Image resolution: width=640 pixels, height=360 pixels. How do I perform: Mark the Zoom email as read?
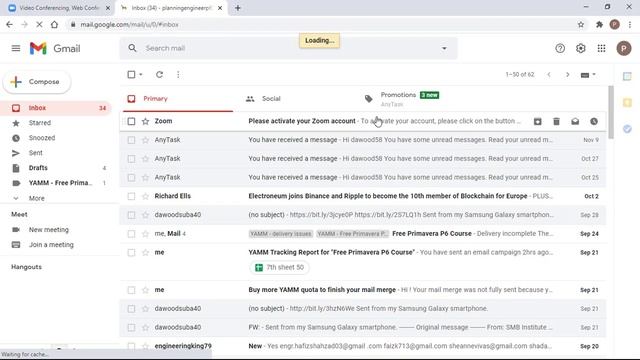(575, 121)
